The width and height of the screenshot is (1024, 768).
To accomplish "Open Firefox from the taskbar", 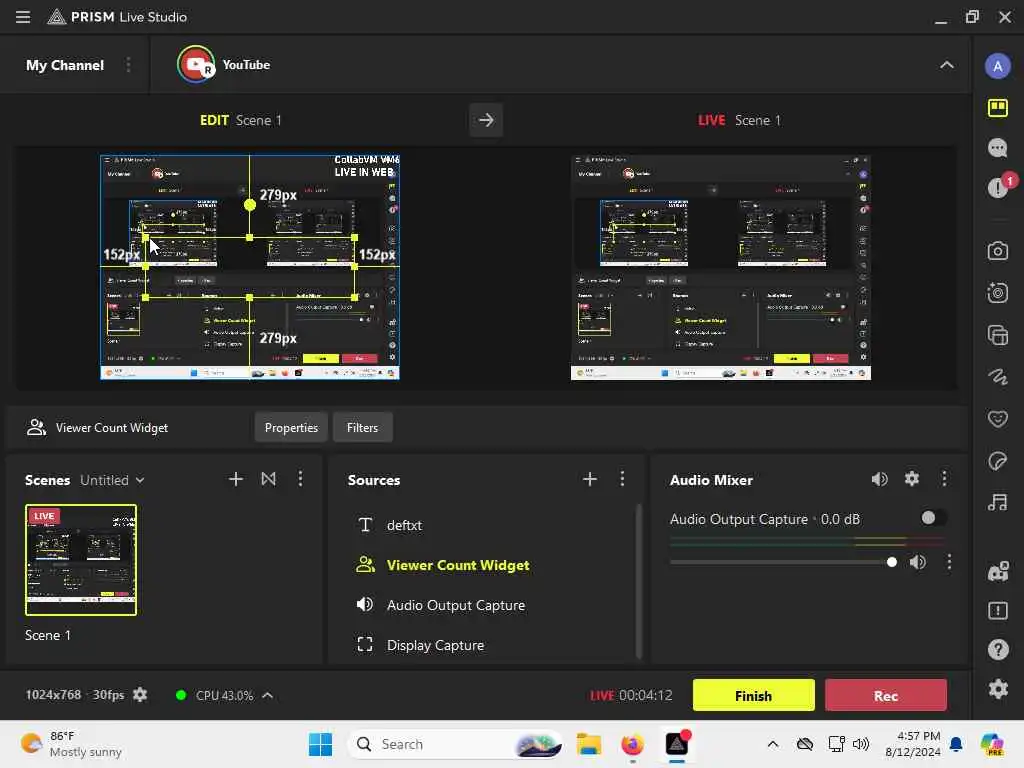I will click(632, 744).
